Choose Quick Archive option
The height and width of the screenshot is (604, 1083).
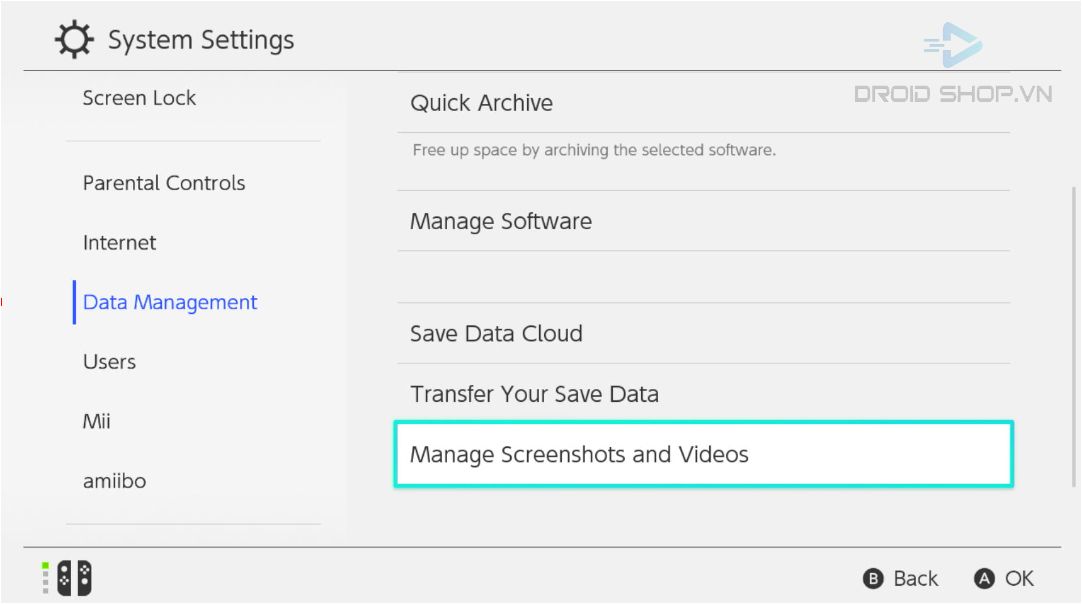click(703, 103)
